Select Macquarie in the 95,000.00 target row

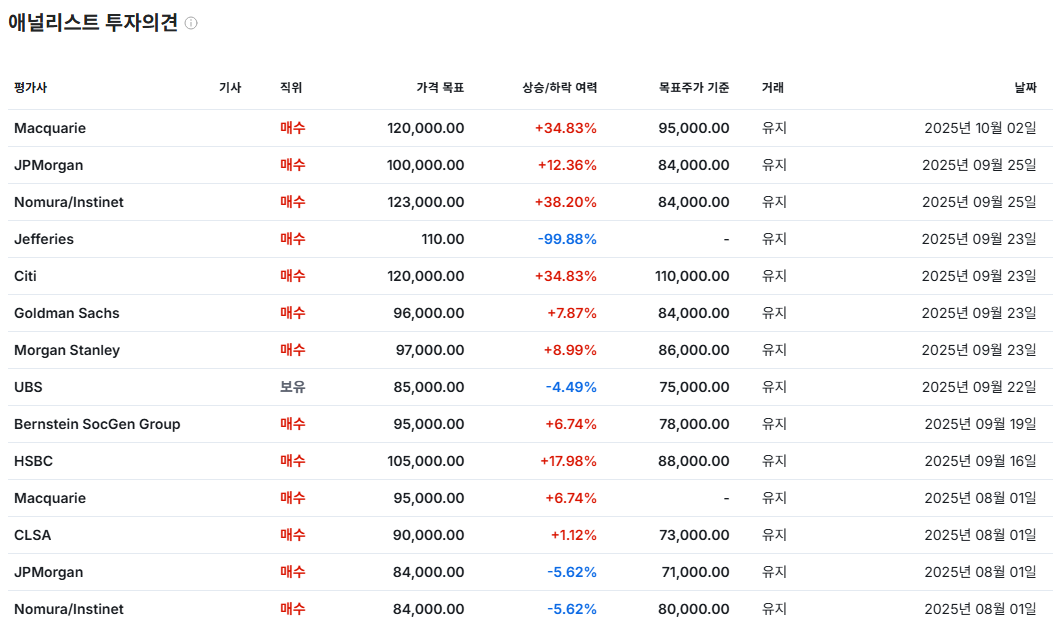pos(50,498)
